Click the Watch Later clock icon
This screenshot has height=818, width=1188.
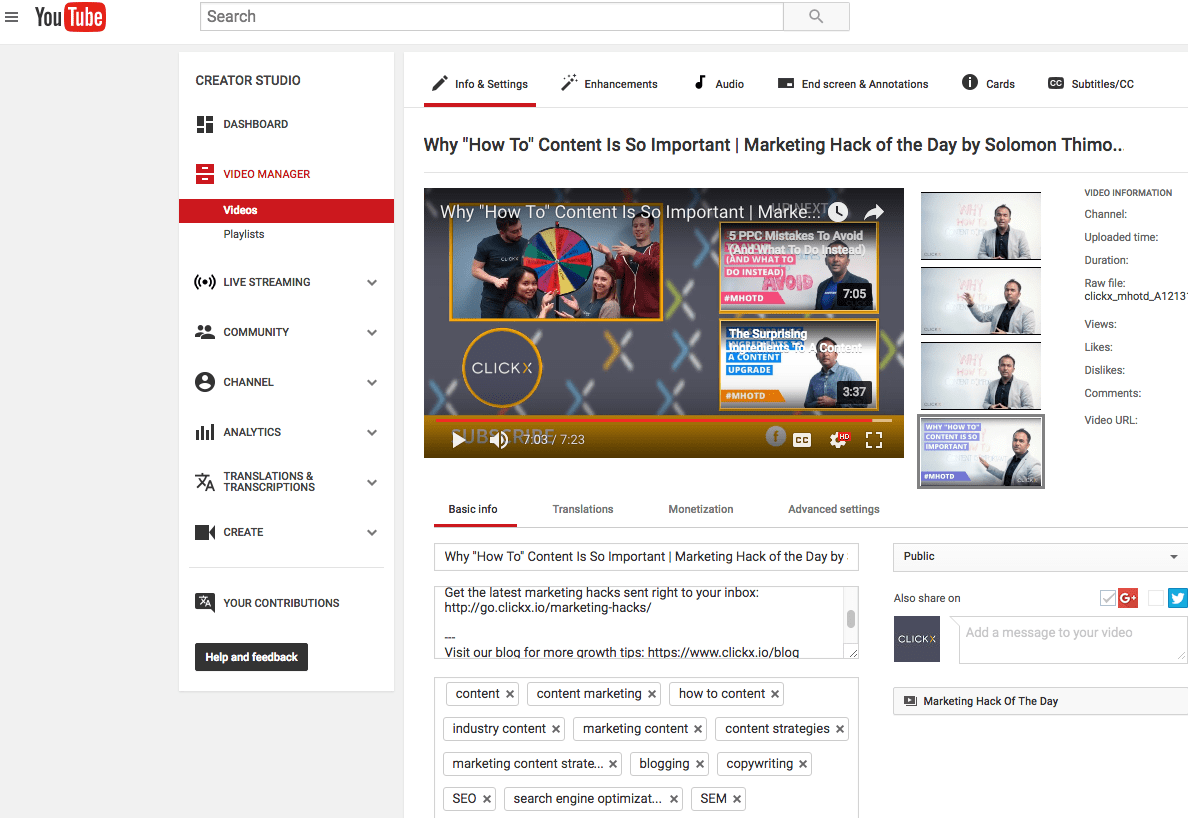click(837, 212)
